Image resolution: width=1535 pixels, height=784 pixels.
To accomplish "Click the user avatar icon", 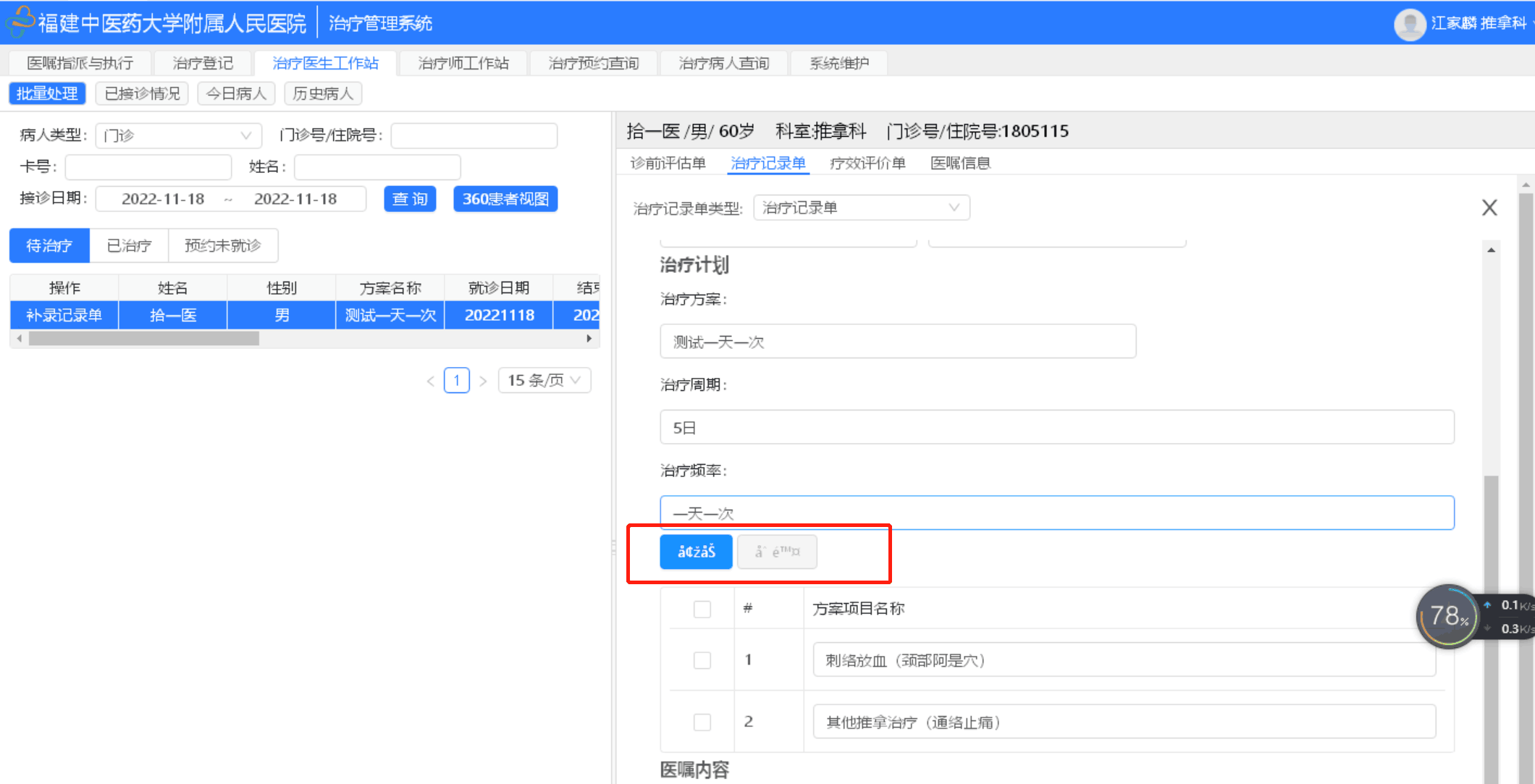I will (1409, 24).
